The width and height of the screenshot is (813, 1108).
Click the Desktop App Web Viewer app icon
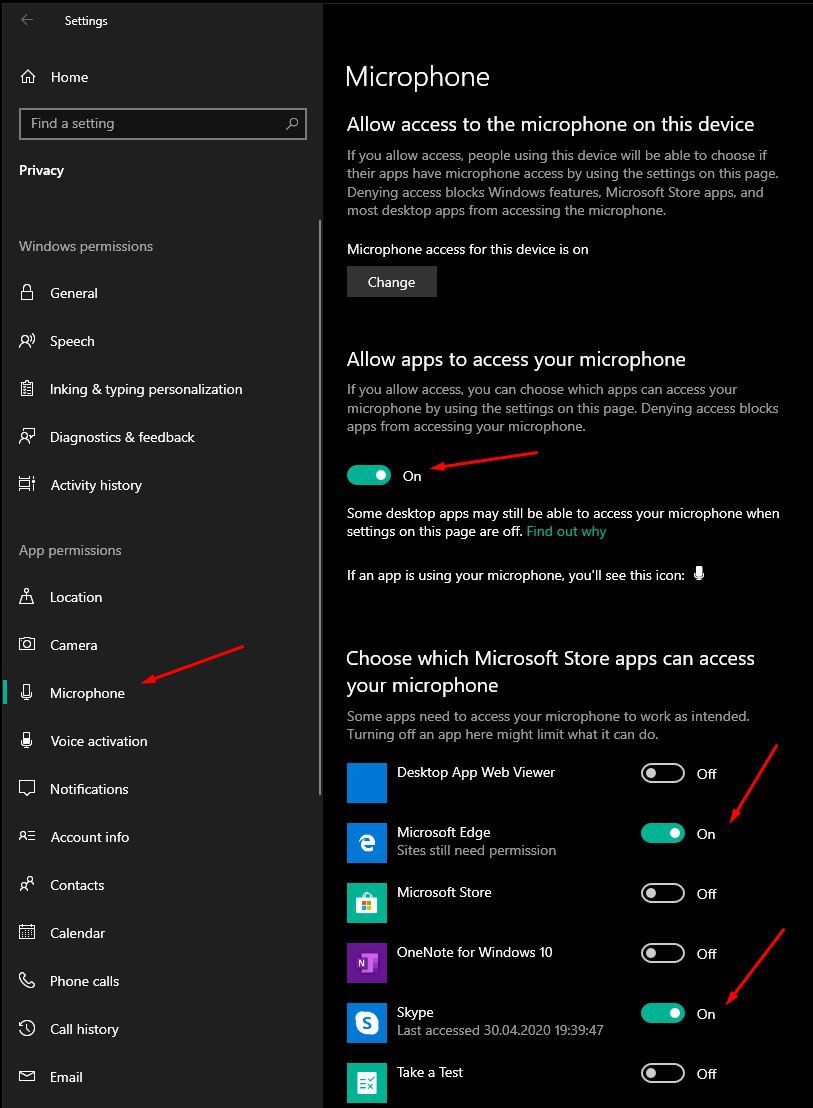point(367,782)
